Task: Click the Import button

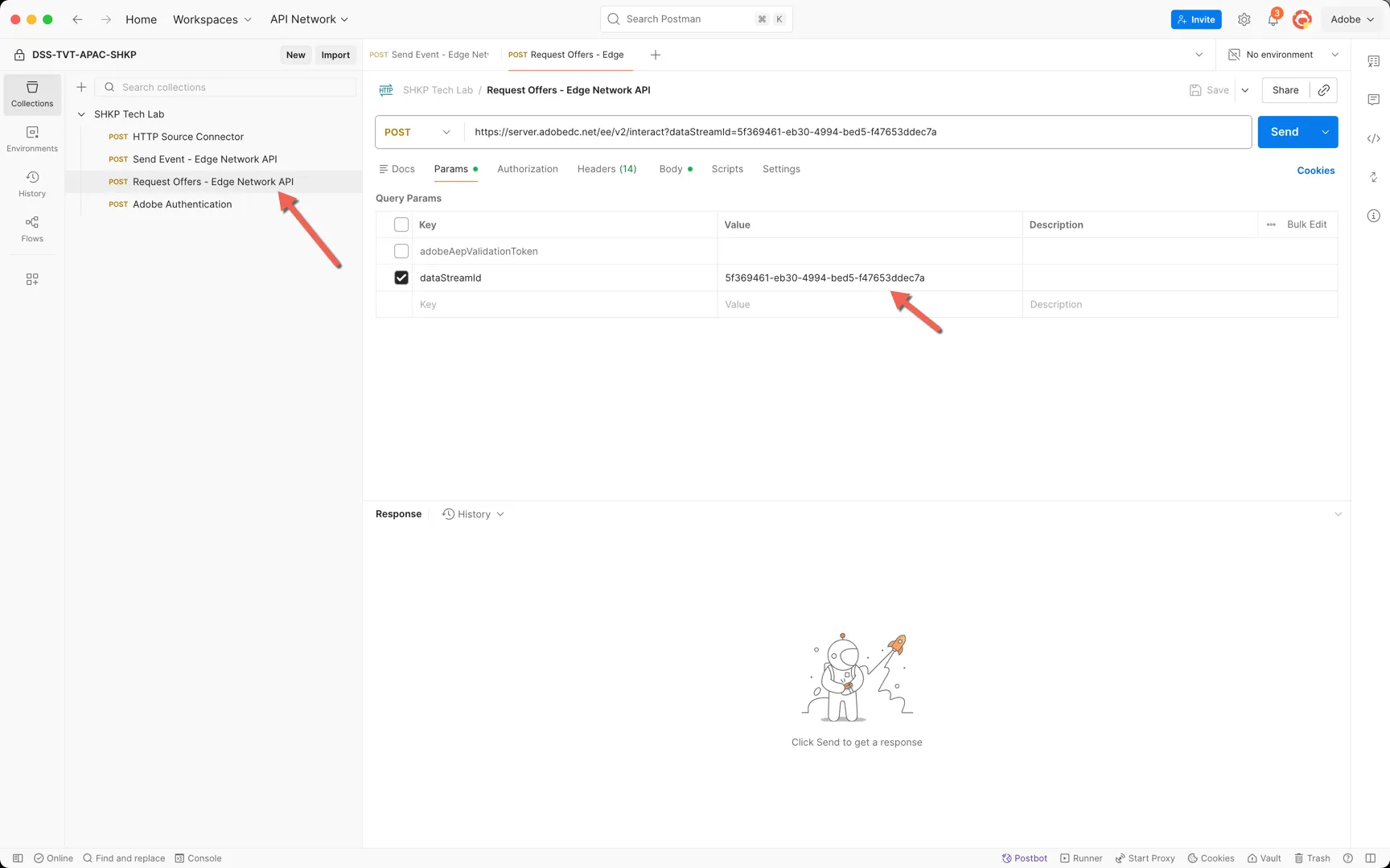Action: tap(335, 55)
